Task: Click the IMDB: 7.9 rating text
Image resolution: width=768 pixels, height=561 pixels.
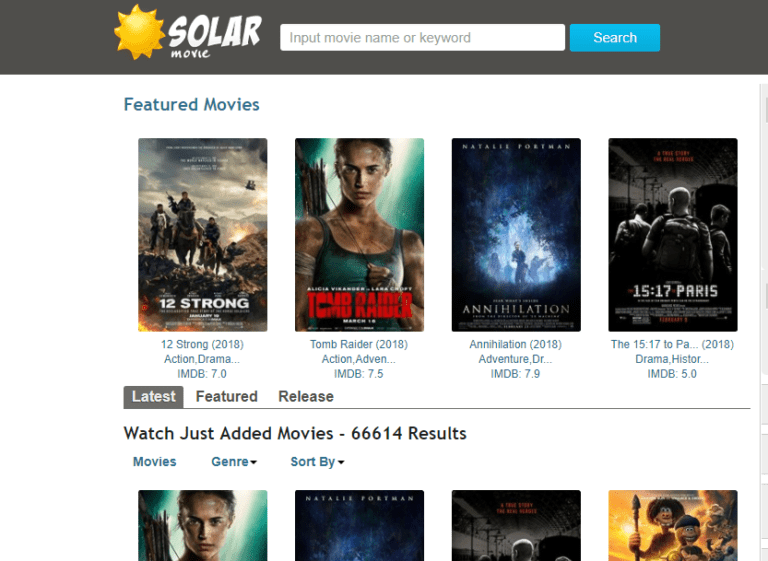Action: (x=515, y=374)
